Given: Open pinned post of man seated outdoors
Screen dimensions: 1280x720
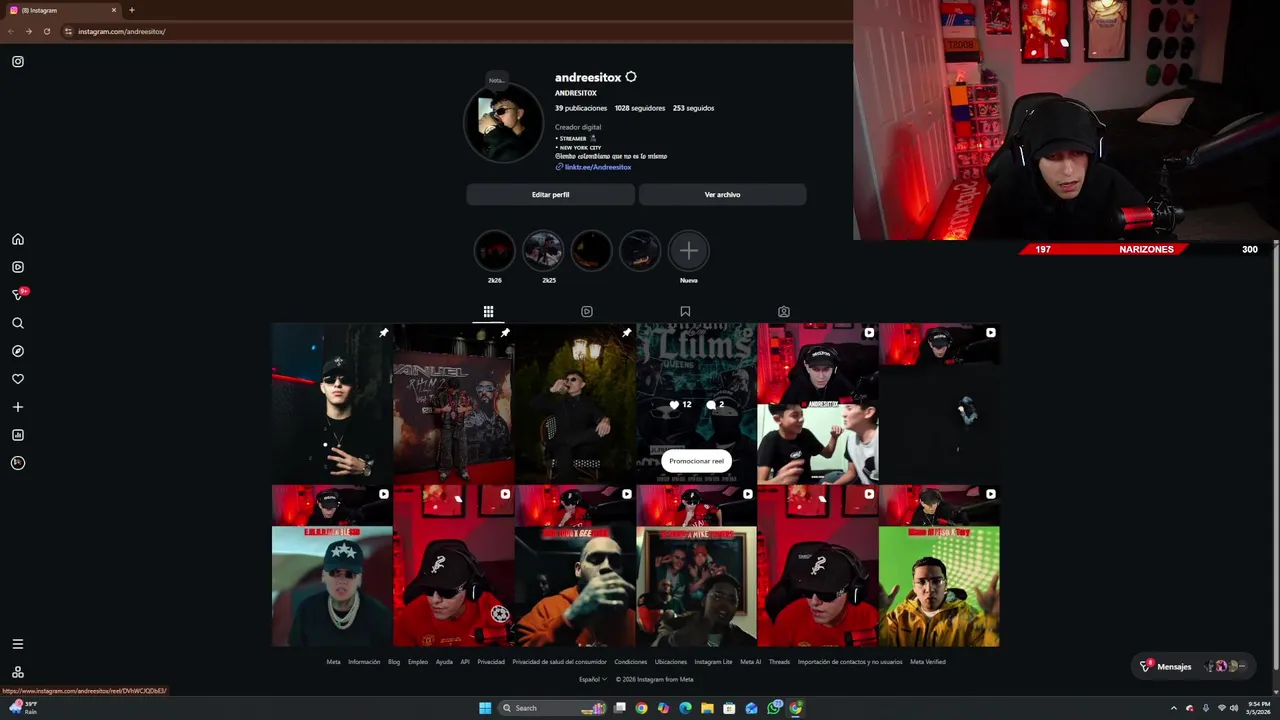Looking at the screenshot, I should tap(575, 404).
